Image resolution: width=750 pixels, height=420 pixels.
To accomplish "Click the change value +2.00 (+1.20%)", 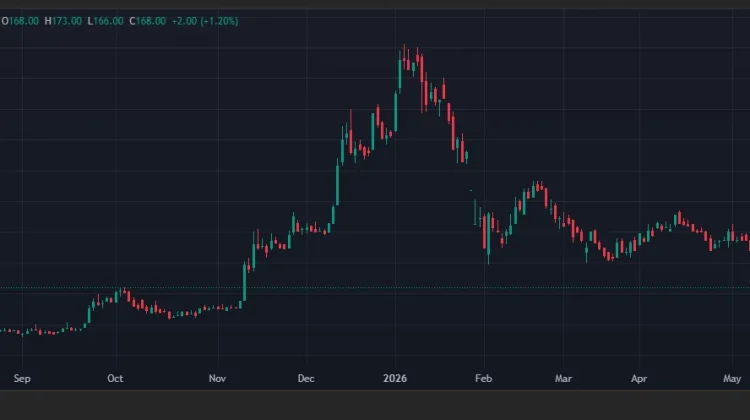I will pyautogui.click(x=205, y=21).
